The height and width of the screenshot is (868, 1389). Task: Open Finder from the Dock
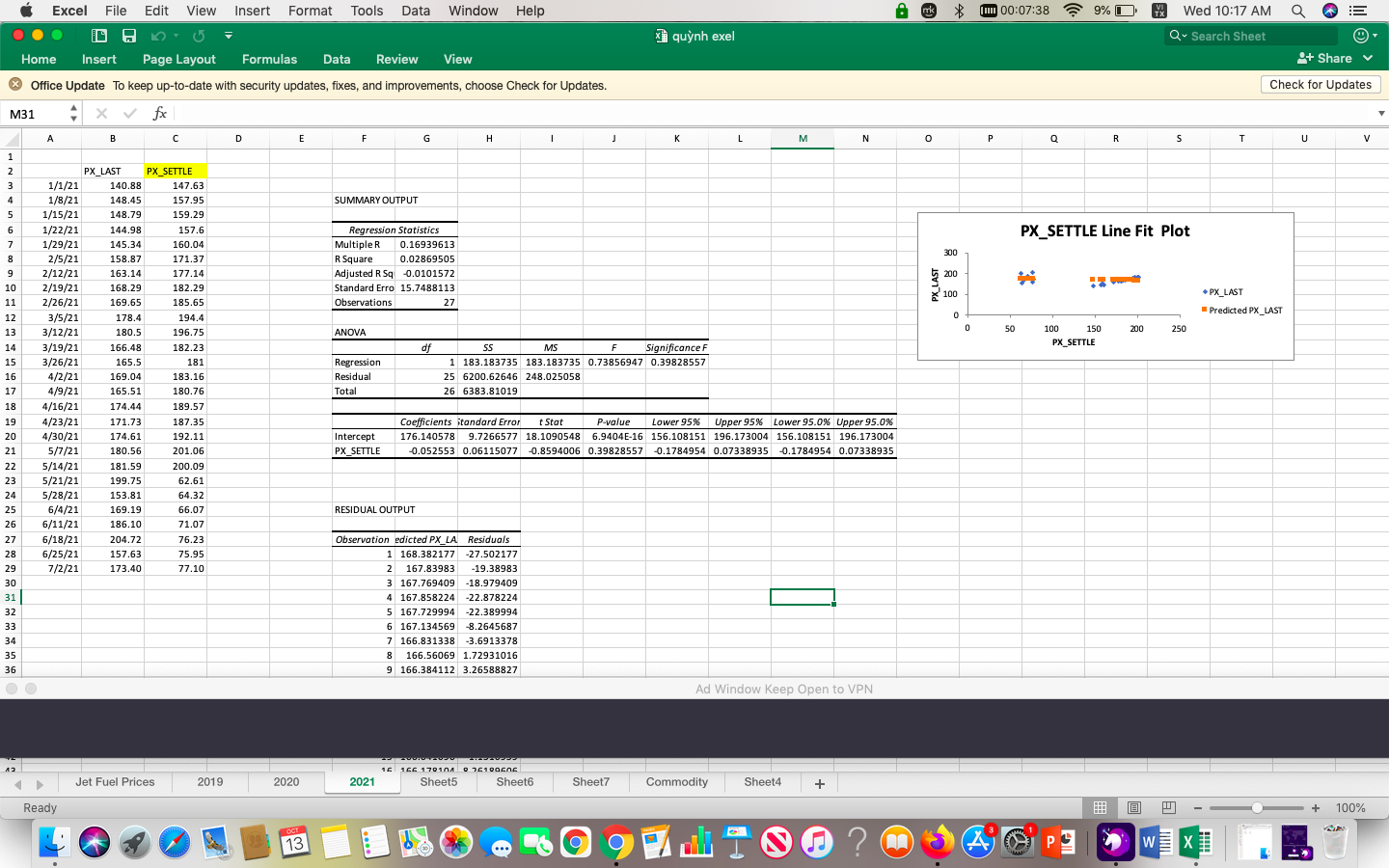tap(55, 842)
